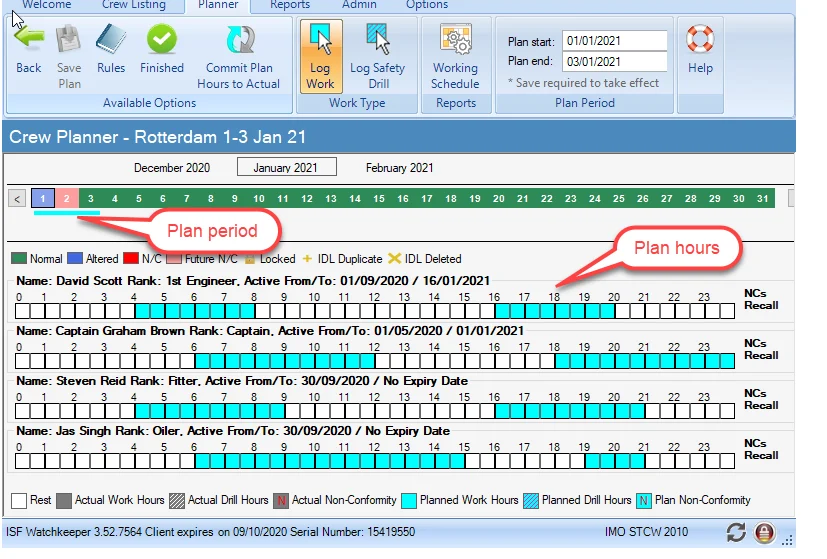Select the December 2020 month
The width and height of the screenshot is (827, 559).
coord(171,168)
